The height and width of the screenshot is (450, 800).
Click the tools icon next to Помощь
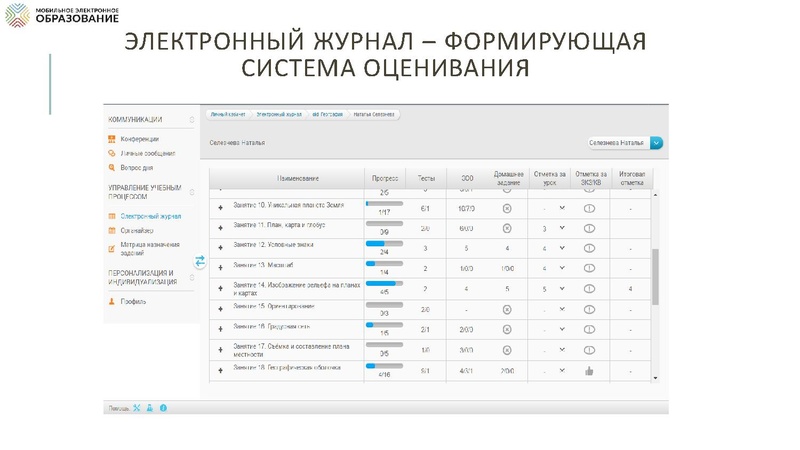coord(137,408)
